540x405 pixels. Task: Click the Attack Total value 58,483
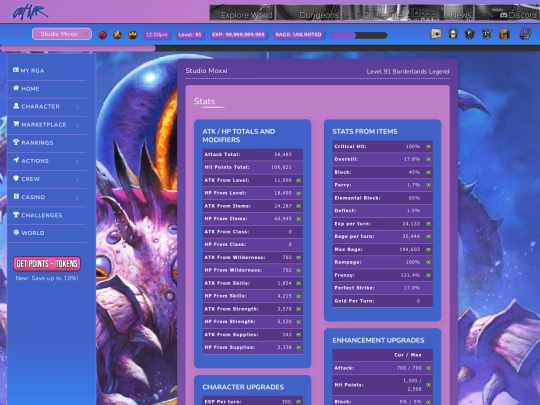point(283,155)
